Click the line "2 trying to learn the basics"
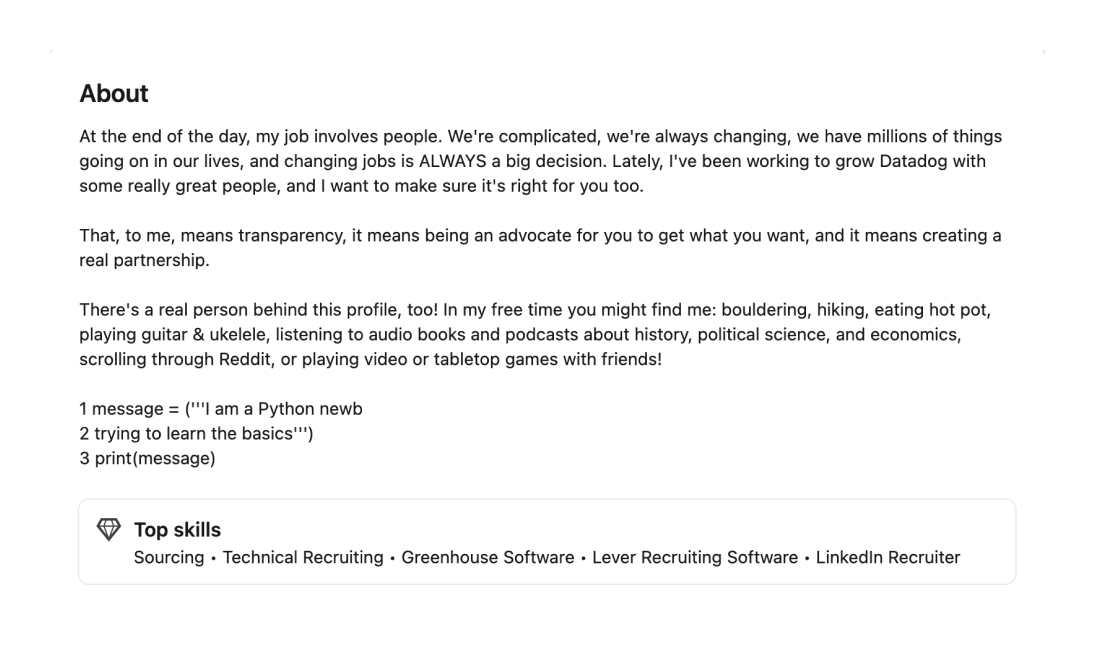Image resolution: width=1095 pixels, height=655 pixels. click(x=196, y=434)
